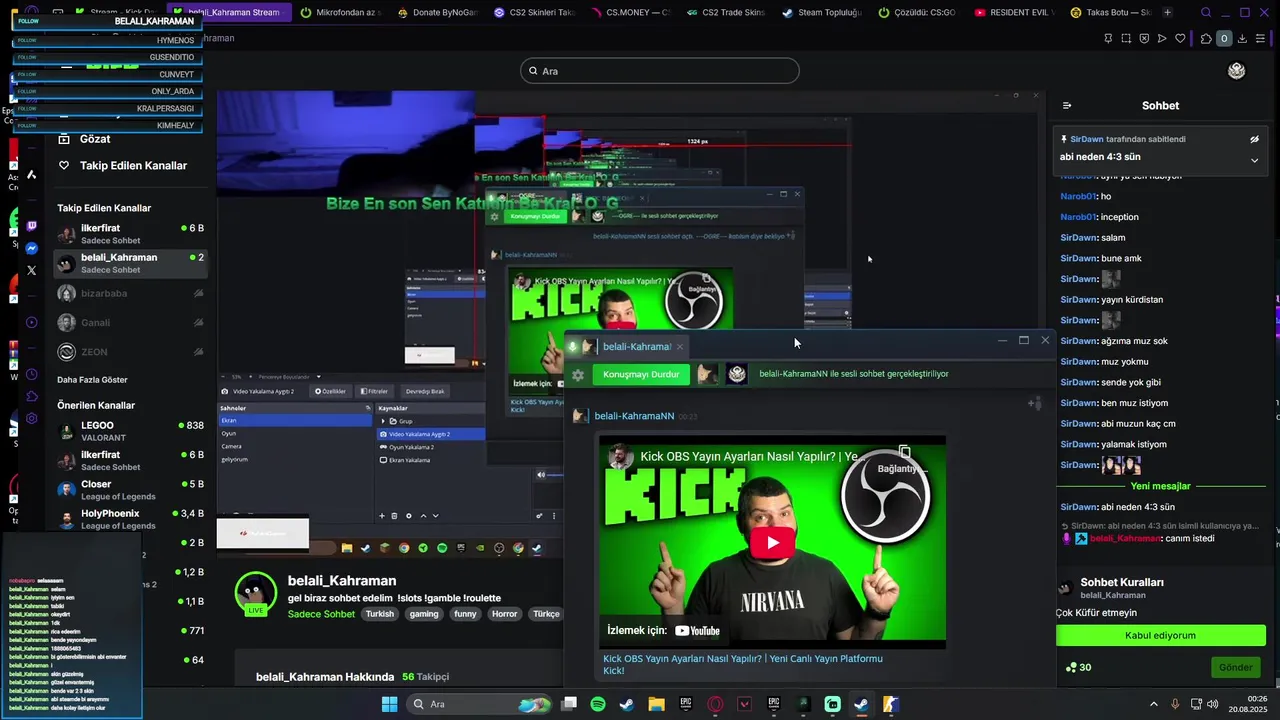This screenshot has height=720, width=1280.
Task: Open the streamer's LIVE avatar
Action: (256, 593)
